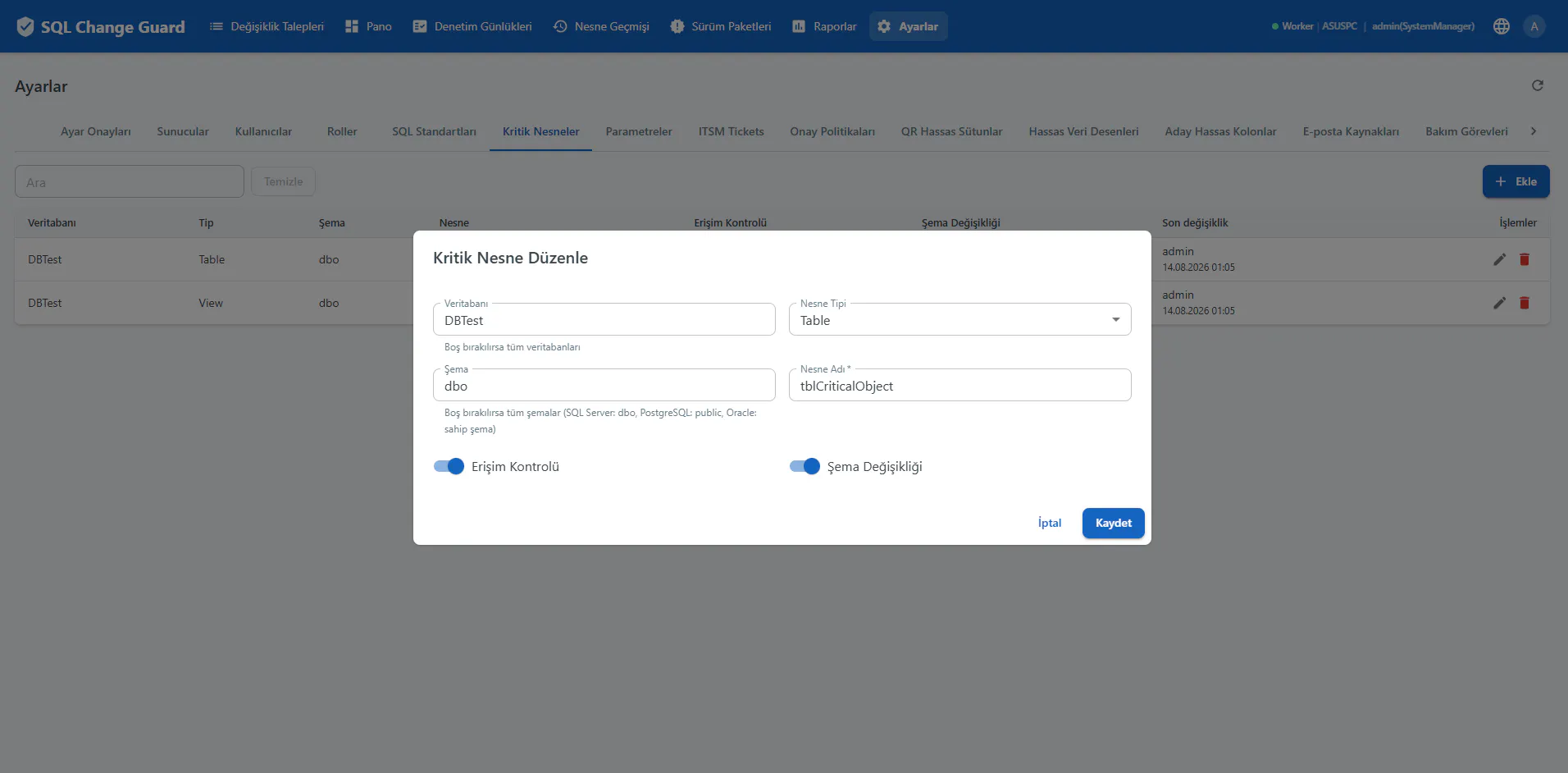Click the SQL Change Guard shield logo
The width and height of the screenshot is (1568, 773).
click(25, 26)
